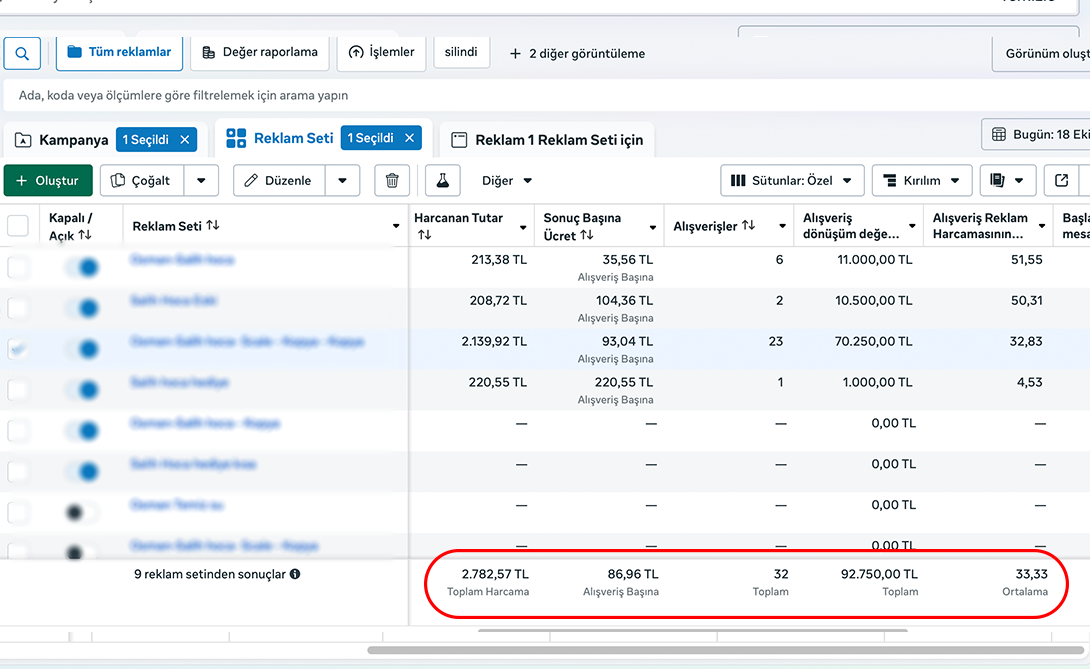Clear Kampanya selection with X icon
Viewport: 1090px width, 669px height.
(184, 140)
